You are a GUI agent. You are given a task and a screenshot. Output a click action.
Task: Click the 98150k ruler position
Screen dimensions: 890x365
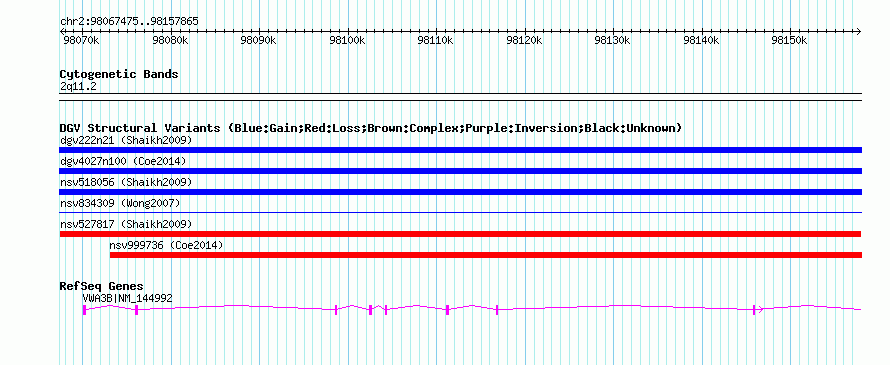coord(790,40)
